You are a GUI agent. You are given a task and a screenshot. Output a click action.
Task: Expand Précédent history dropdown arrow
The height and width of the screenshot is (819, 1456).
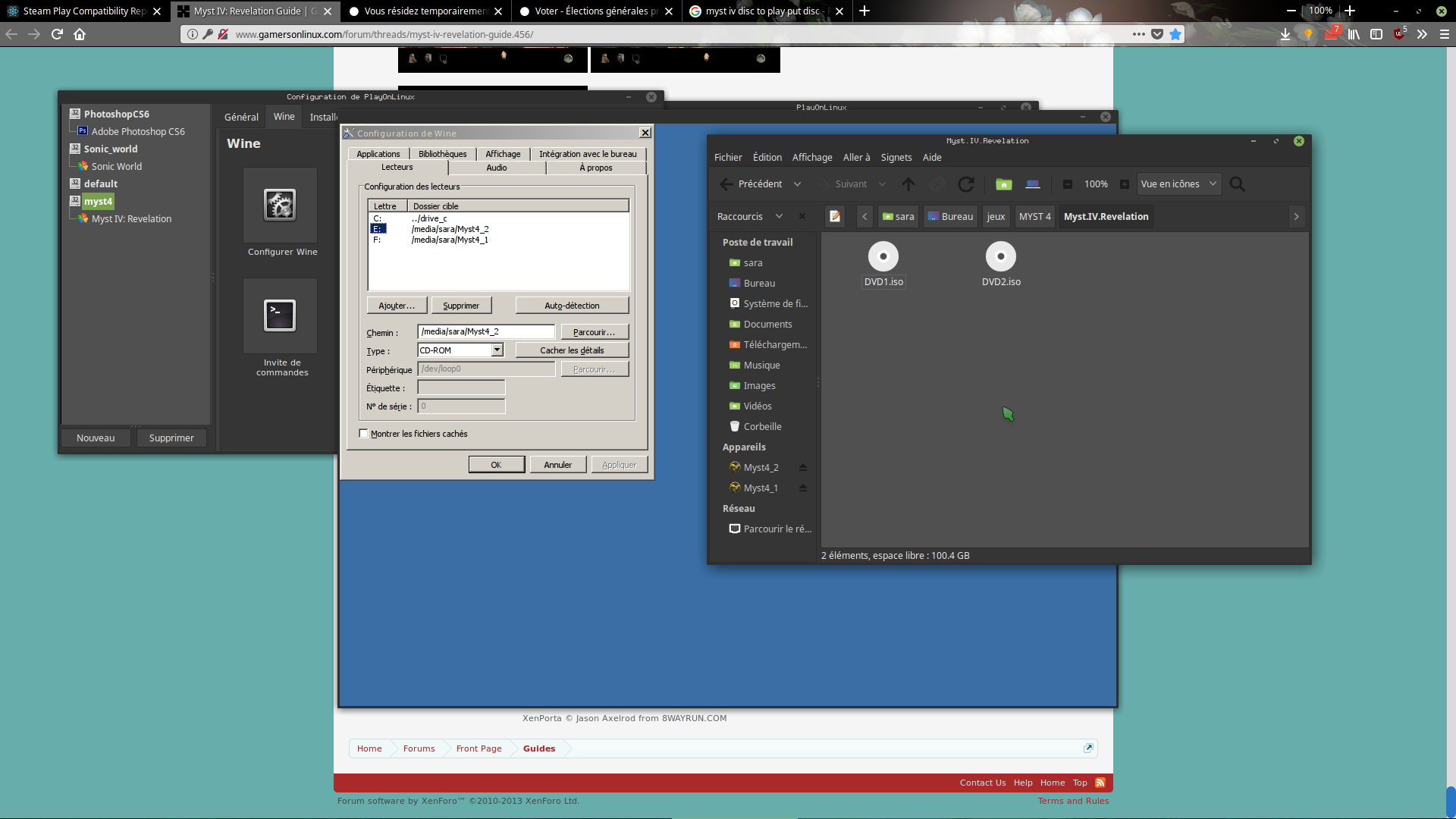pyautogui.click(x=797, y=184)
